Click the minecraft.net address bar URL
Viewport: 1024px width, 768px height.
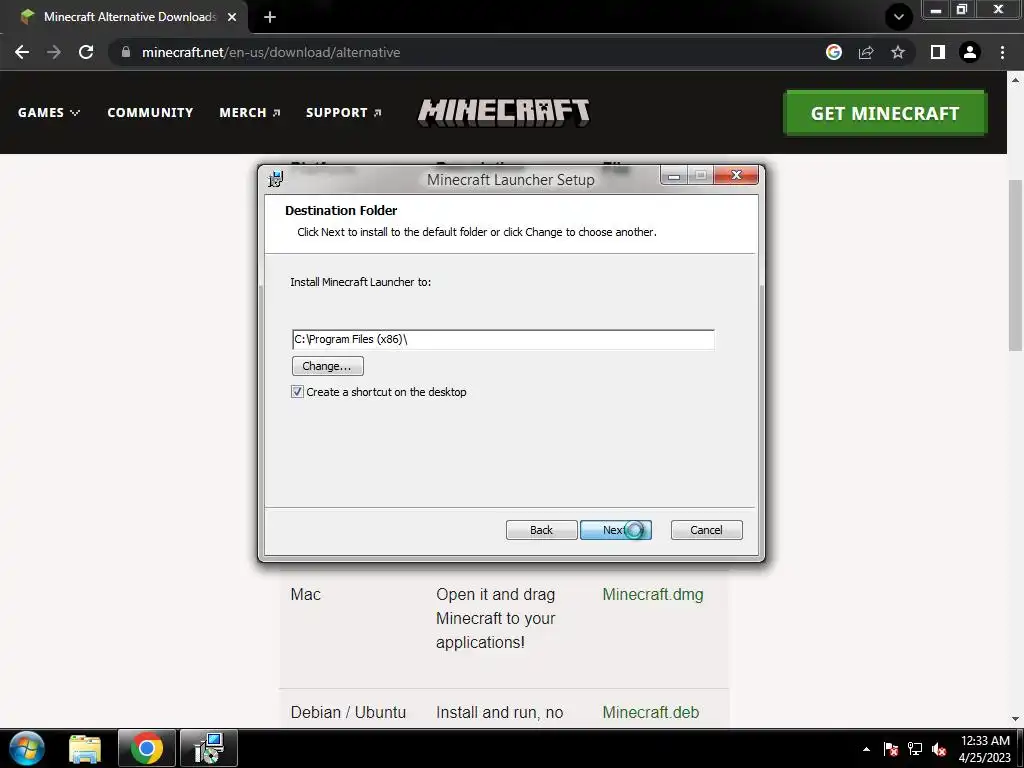tap(270, 52)
